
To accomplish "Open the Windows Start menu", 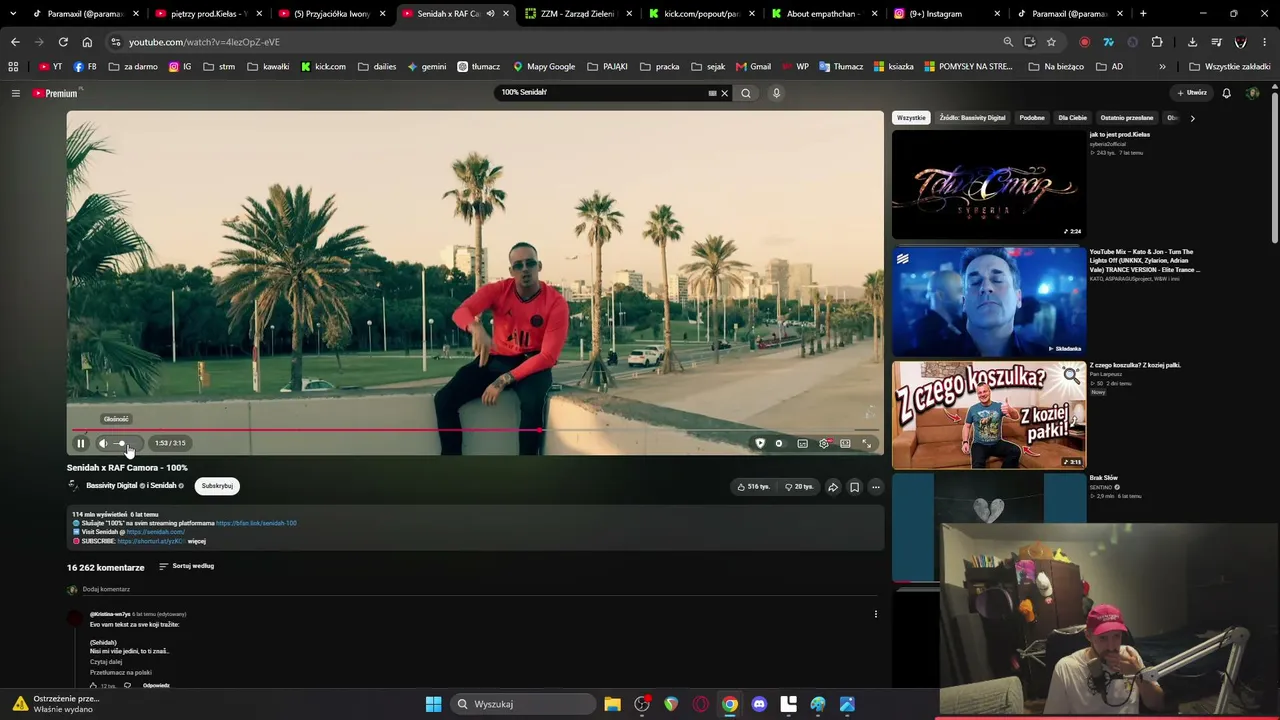I will click(x=433, y=704).
